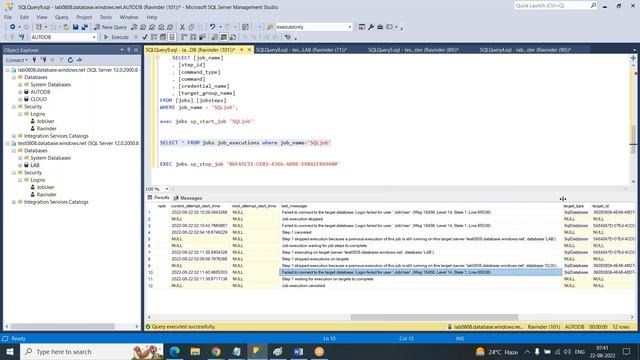This screenshot has height=360, width=640.
Task: Open Word from the taskbar
Action: click(298, 351)
